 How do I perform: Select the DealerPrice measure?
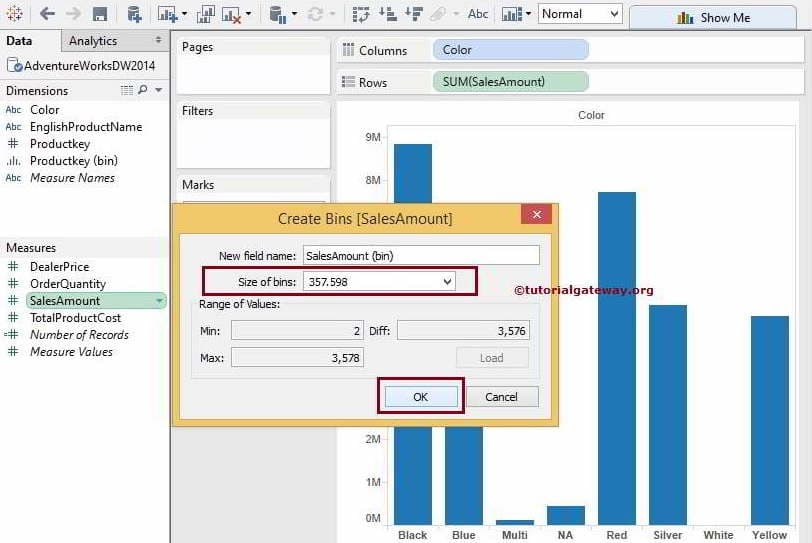[60, 267]
